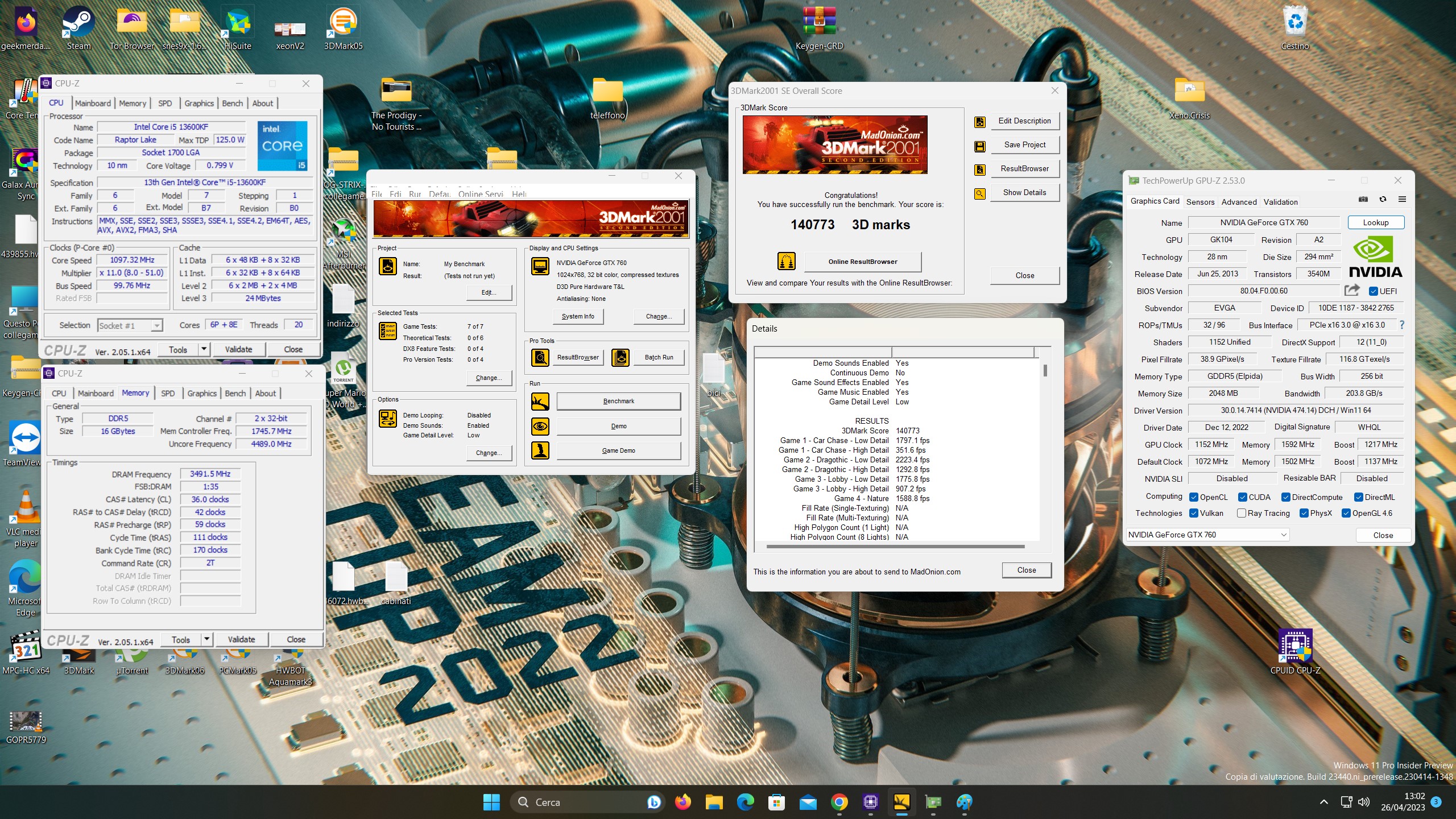Show hidden system tray icons chevron
The width and height of the screenshot is (1456, 819).
coord(1324,802)
